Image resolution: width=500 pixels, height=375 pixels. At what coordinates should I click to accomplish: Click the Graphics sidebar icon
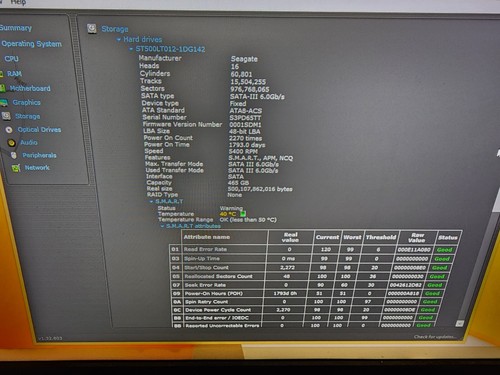pos(4,103)
